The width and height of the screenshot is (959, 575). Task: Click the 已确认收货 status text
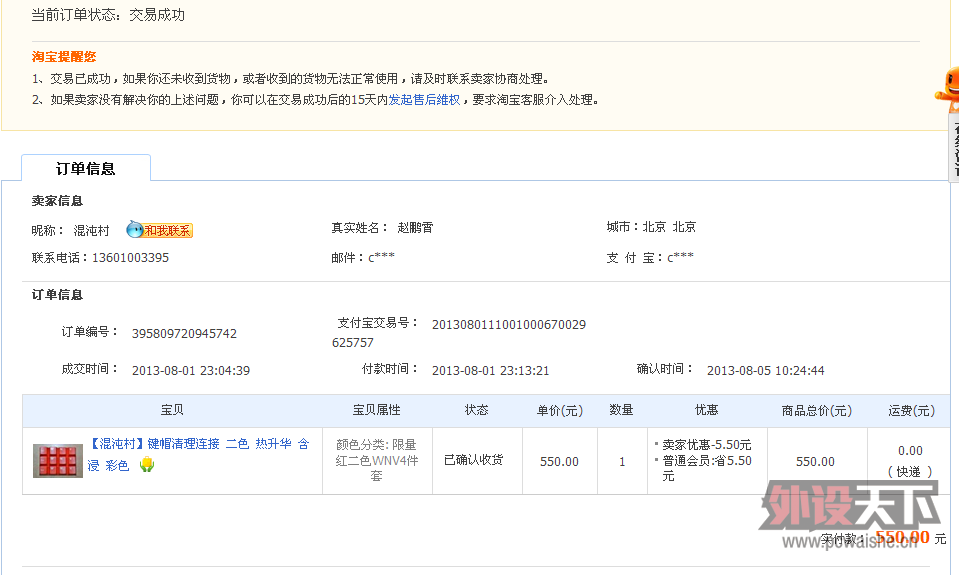[x=473, y=461]
